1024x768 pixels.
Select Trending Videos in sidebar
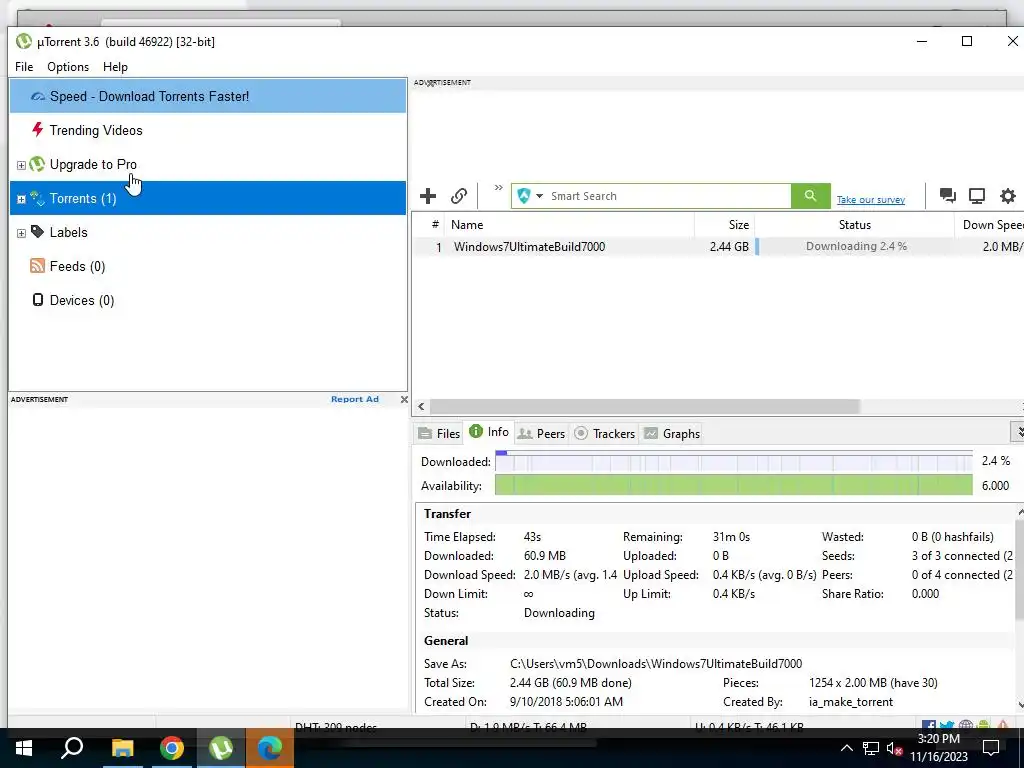[208, 130]
